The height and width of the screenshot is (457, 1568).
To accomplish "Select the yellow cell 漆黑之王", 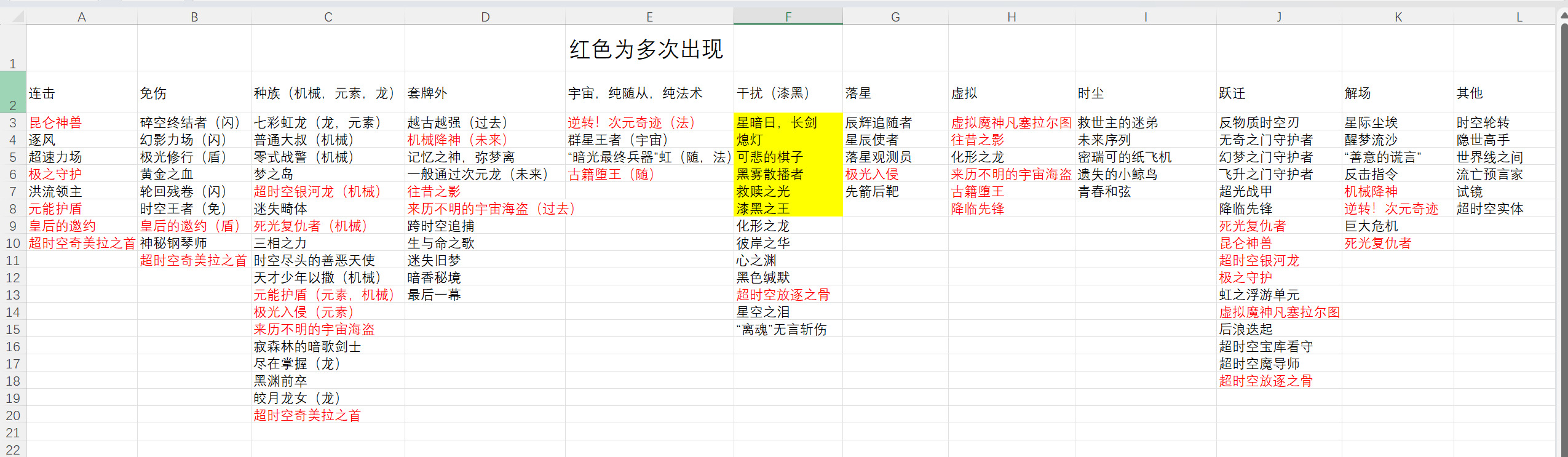I will click(788, 209).
